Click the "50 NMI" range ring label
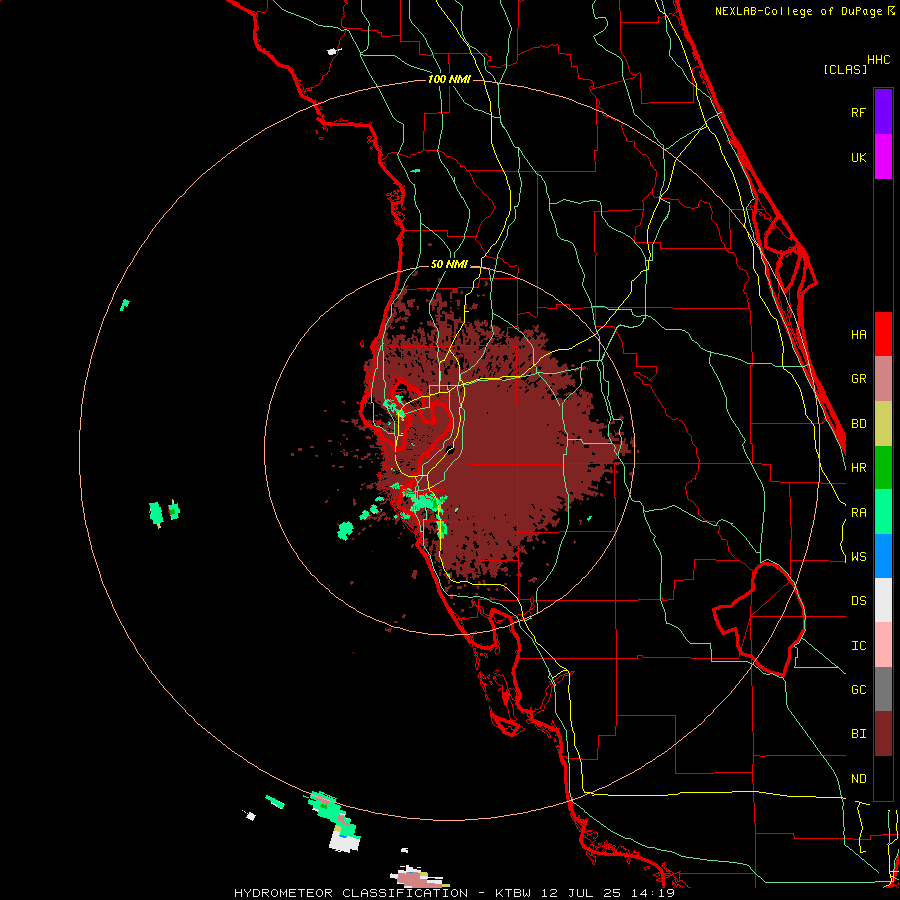 [449, 264]
